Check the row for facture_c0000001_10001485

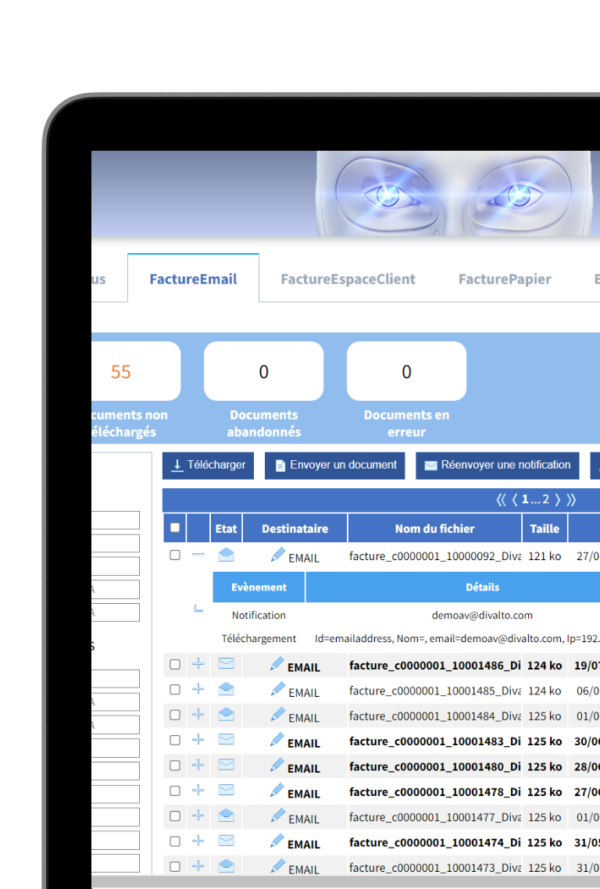click(175, 689)
